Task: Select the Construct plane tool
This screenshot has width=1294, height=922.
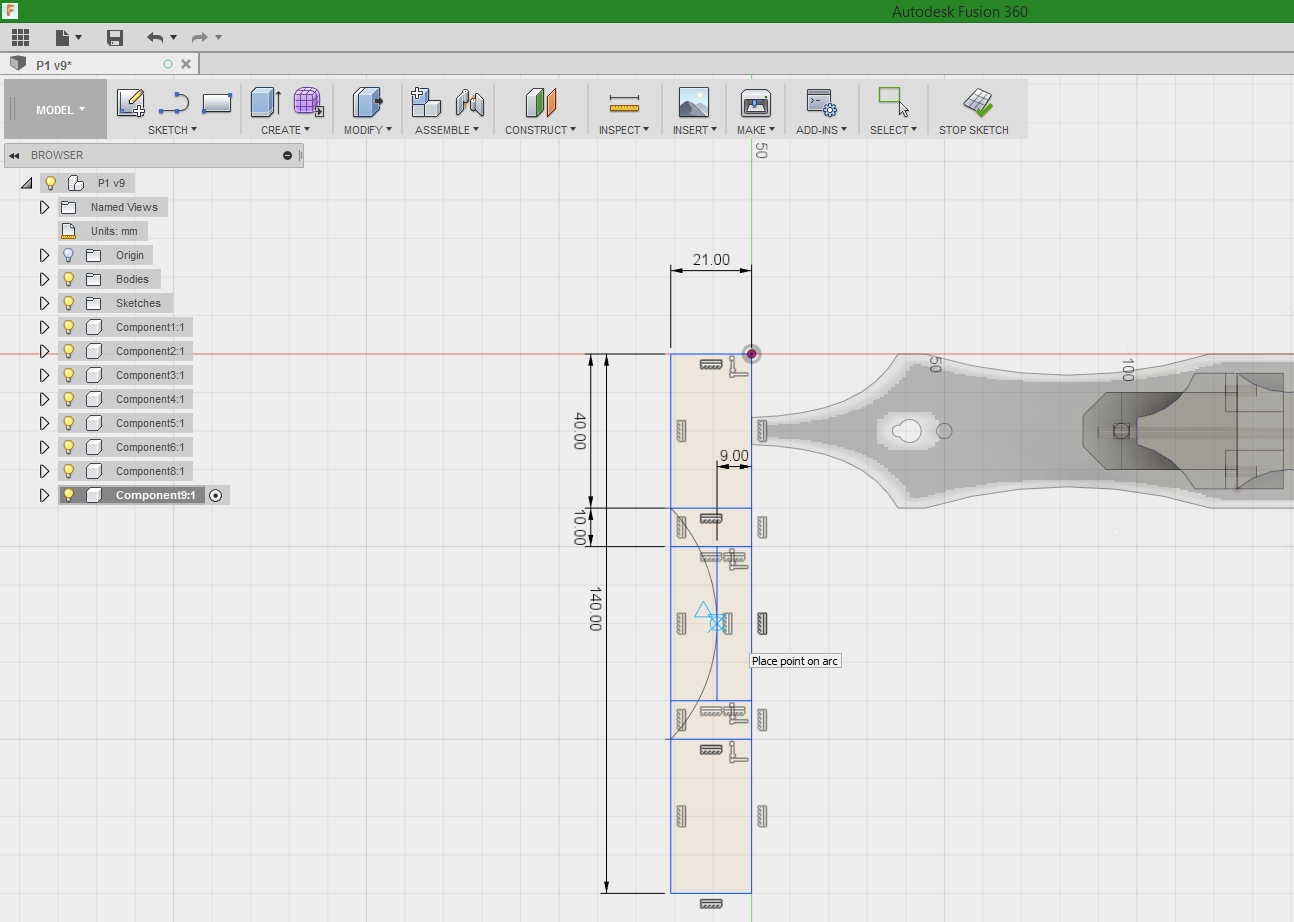Action: tap(540, 102)
